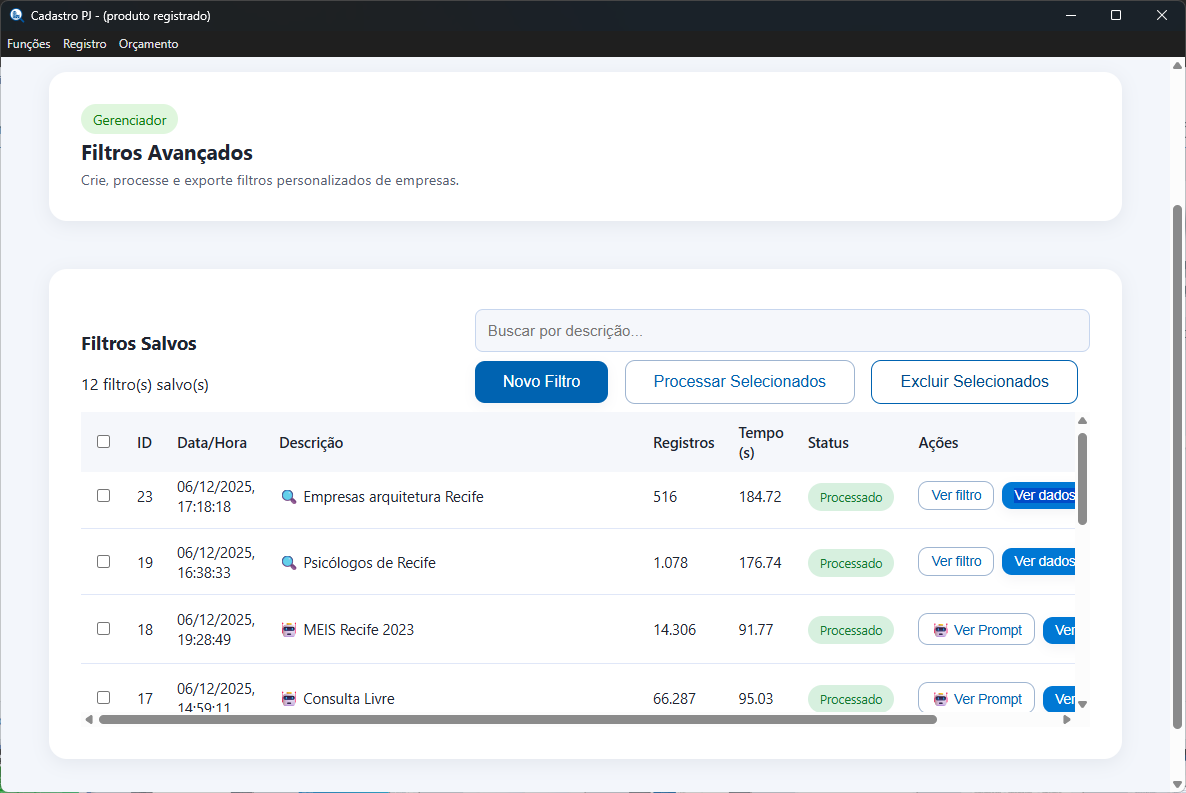
Task: Click the Novo Filtro button
Action: pos(541,382)
